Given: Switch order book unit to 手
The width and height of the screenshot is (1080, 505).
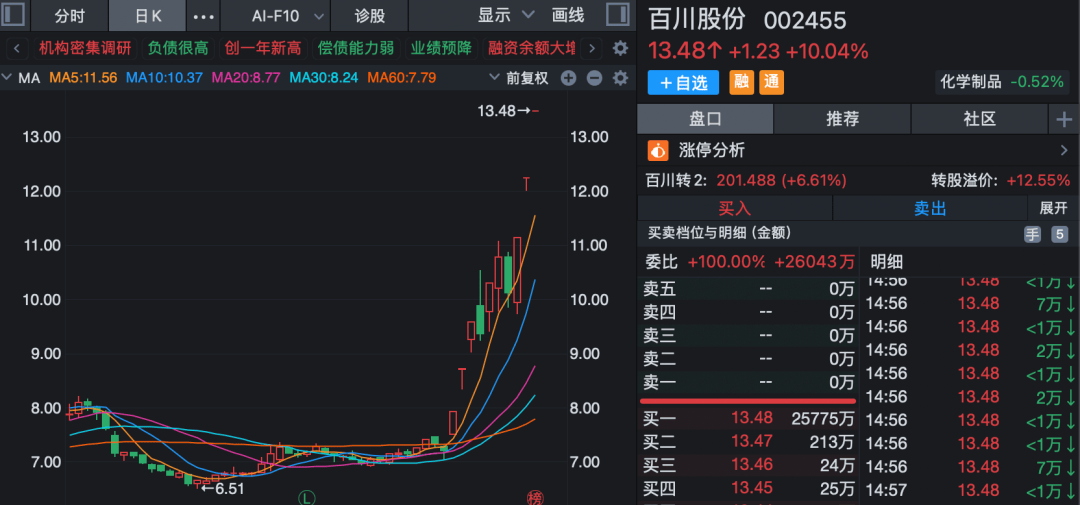Looking at the screenshot, I should (x=1032, y=234).
